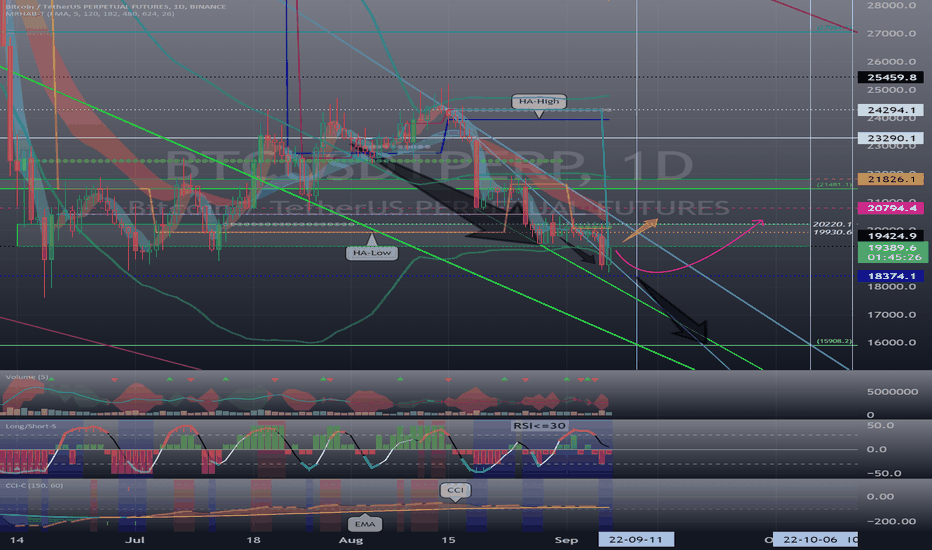
Task: Click the CCI callout label
Action: coord(455,490)
